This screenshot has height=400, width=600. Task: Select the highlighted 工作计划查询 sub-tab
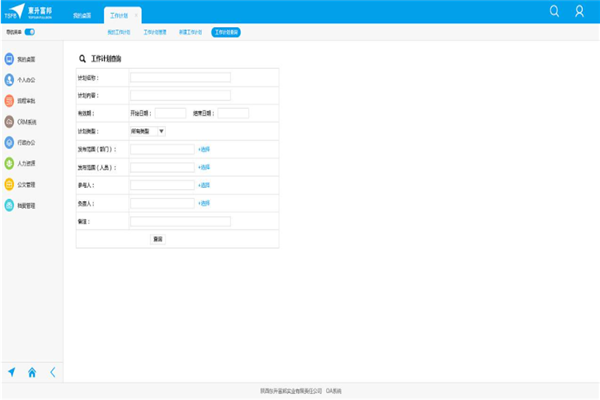click(x=226, y=32)
